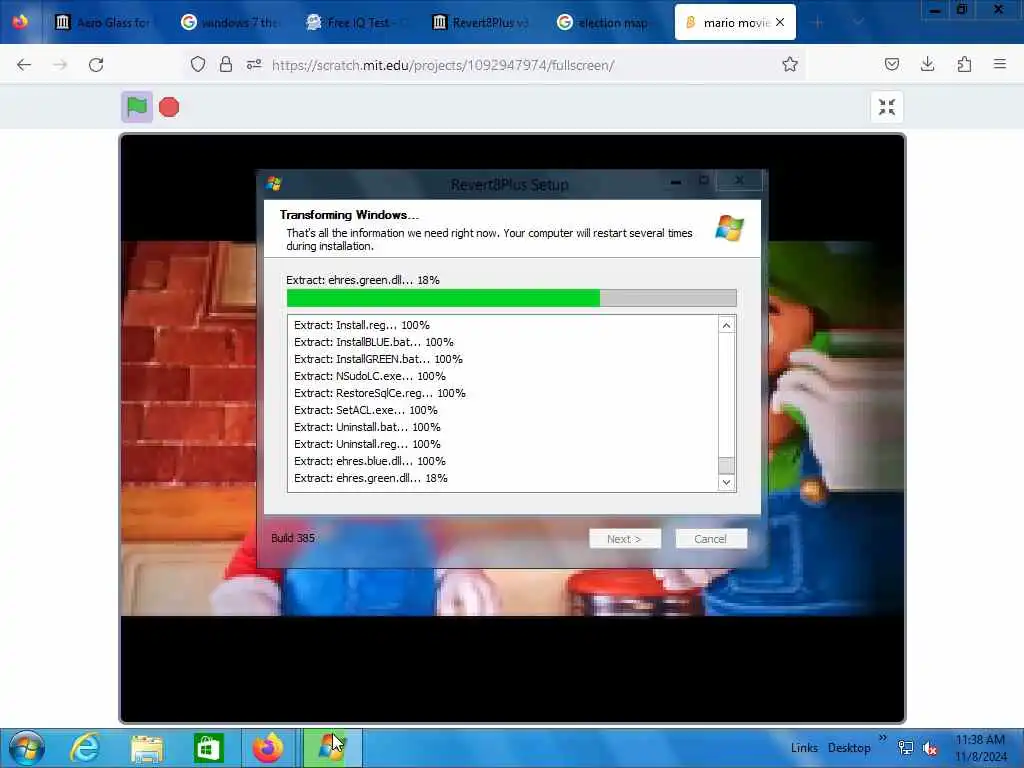Open Firefox View icon at tab bar start
Viewport: 1024px width, 768px height.
(x=20, y=22)
